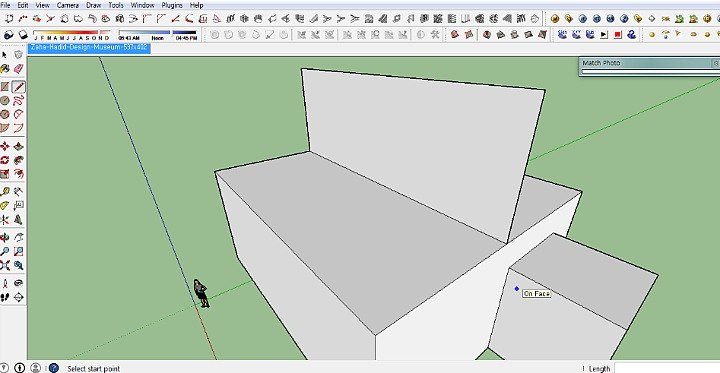Activate the Walk footprints tool
This screenshot has width=720, height=373.
point(5,297)
